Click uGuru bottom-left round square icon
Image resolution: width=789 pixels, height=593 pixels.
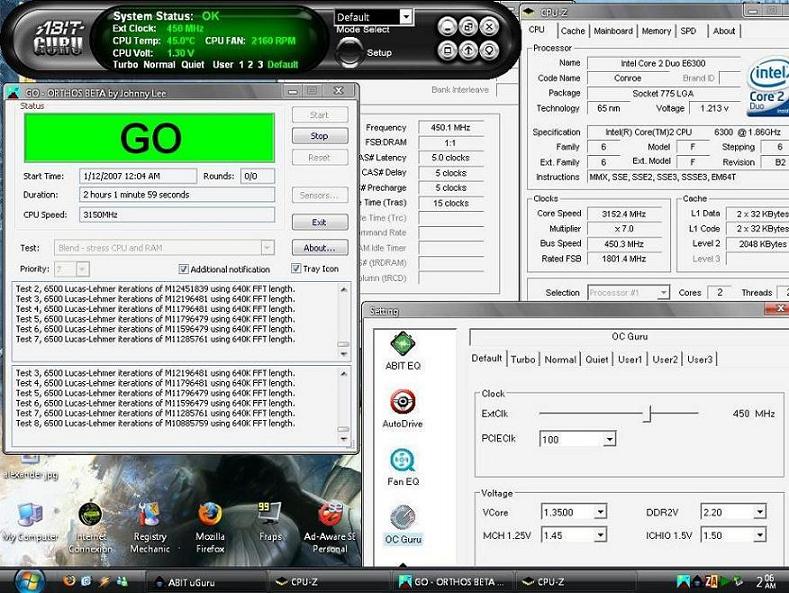pyautogui.click(x=447, y=50)
